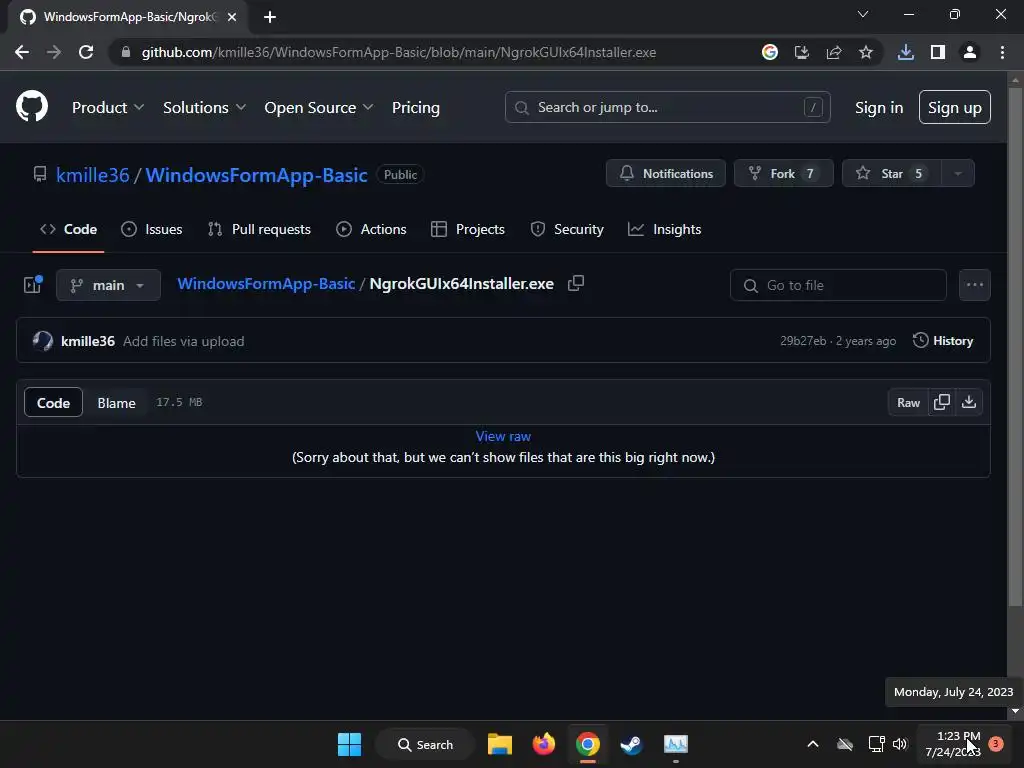Focus the 'Search or jump to' field

point(667,107)
